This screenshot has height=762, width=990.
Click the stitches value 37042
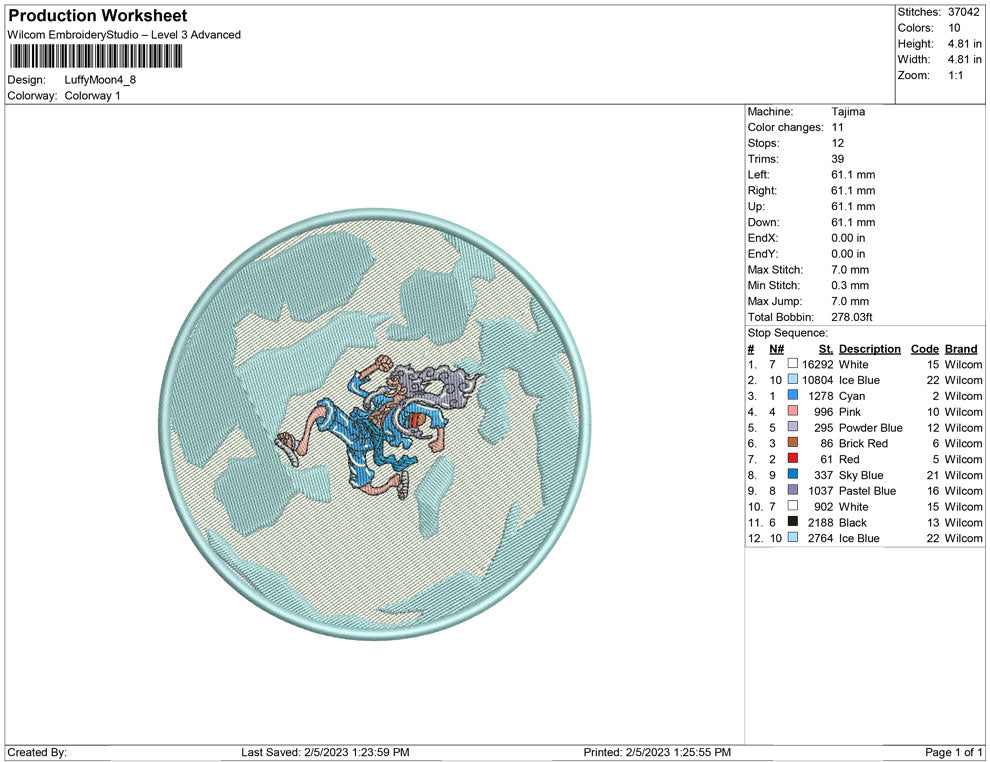[x=966, y=12]
